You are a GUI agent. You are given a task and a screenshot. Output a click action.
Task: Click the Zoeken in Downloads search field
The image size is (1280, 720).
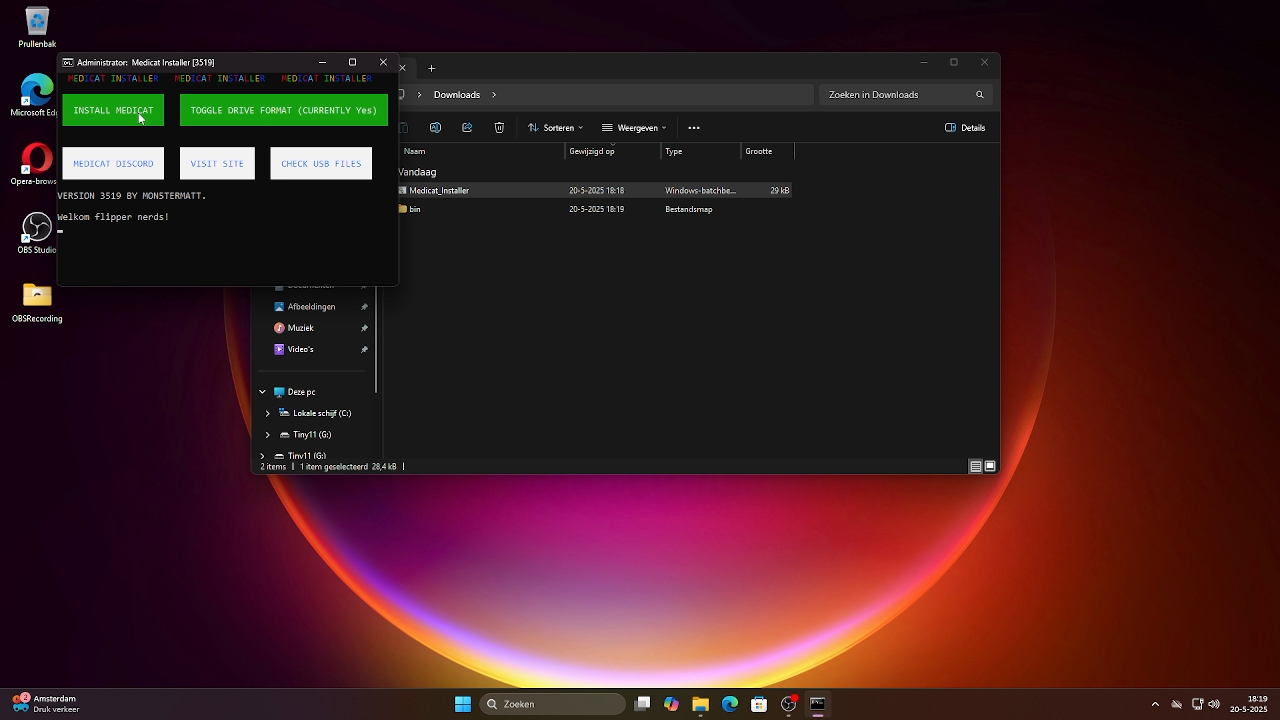click(x=905, y=95)
